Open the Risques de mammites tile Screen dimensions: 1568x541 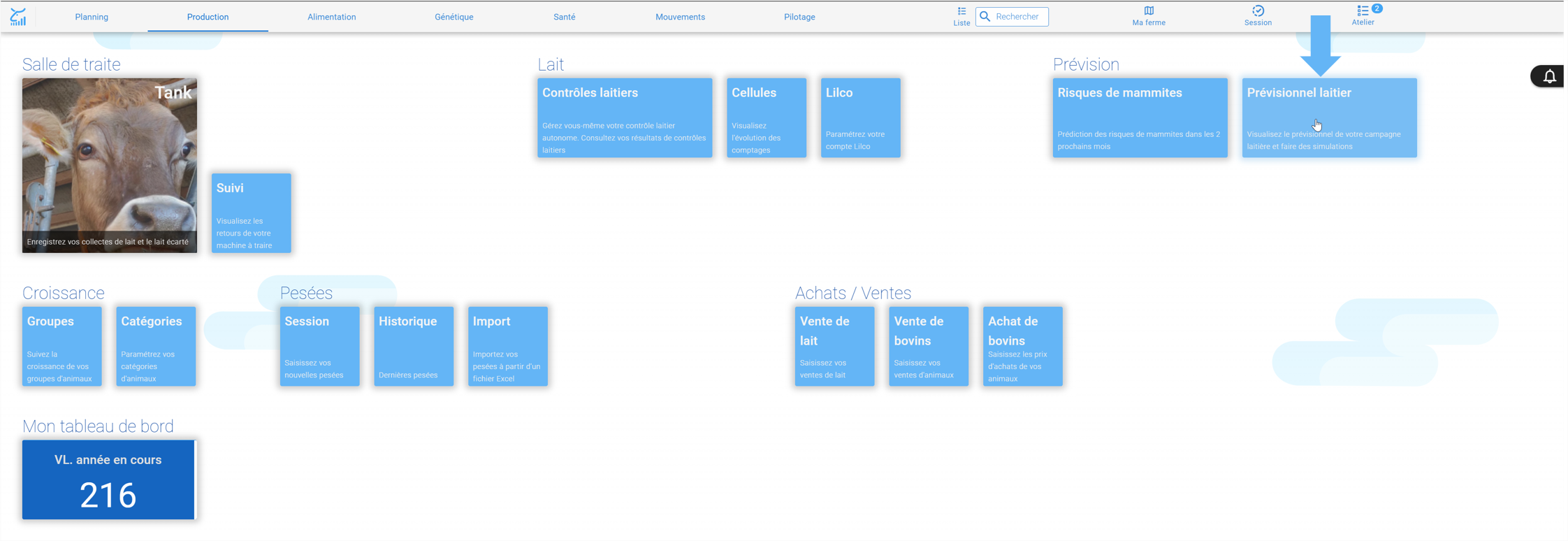1140,118
